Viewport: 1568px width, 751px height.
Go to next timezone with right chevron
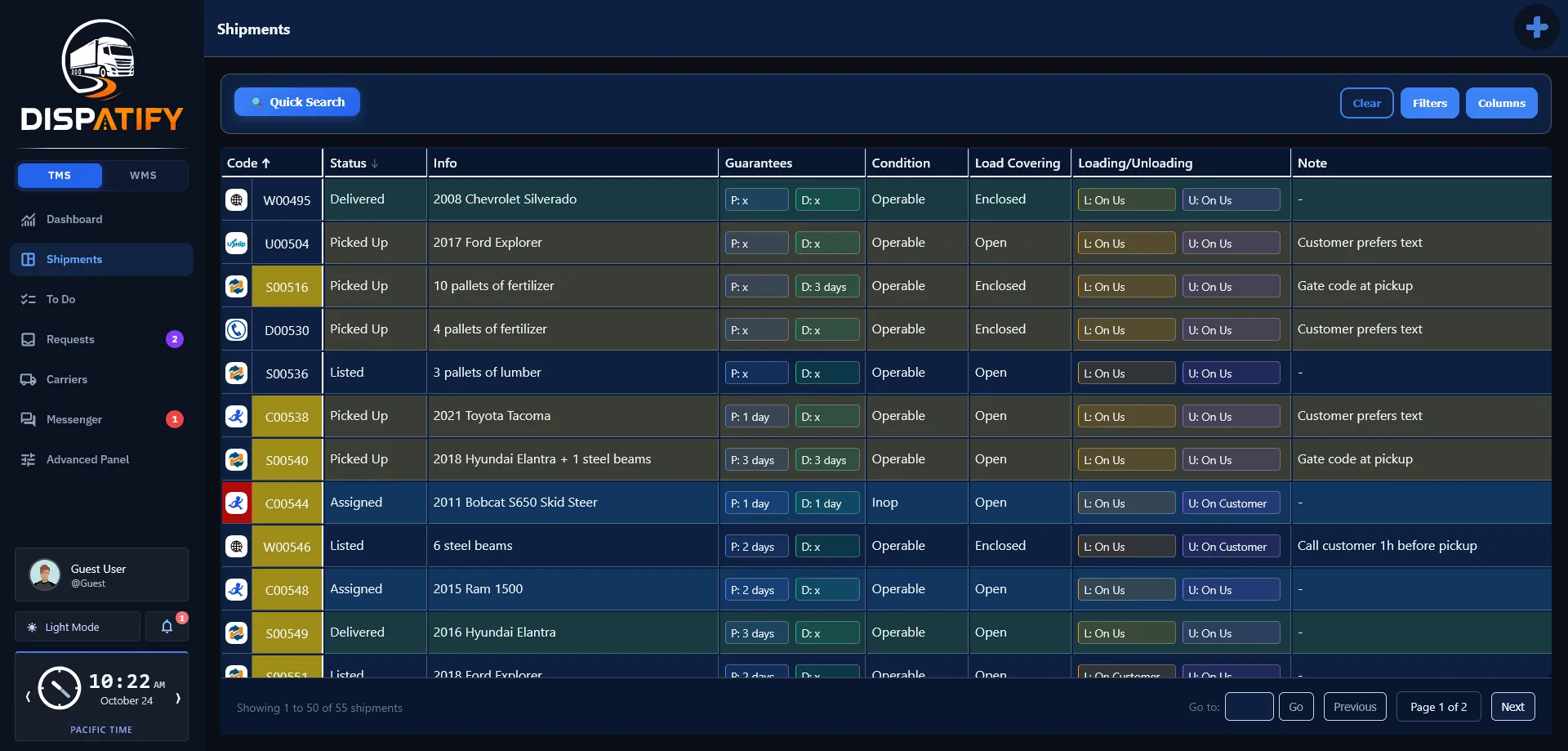pos(177,697)
